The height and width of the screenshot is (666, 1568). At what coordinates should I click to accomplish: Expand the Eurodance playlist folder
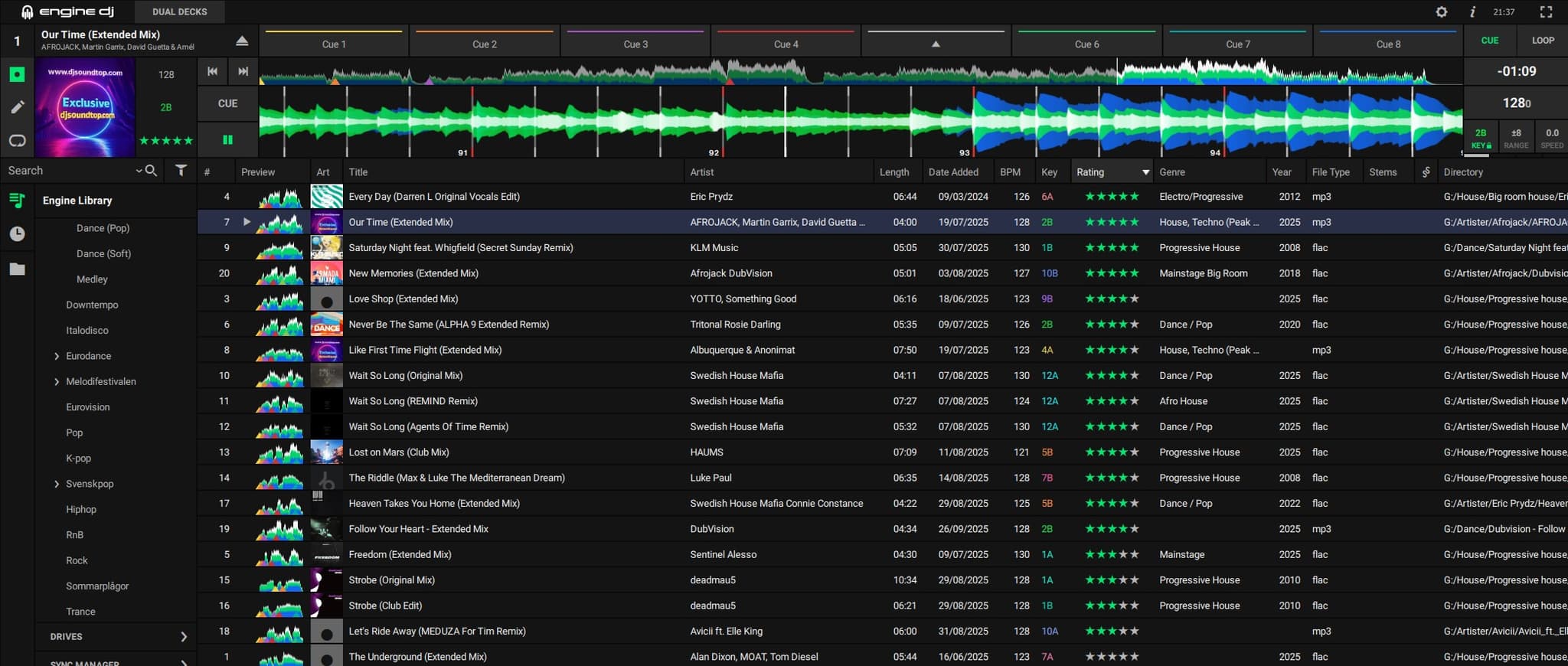pyautogui.click(x=57, y=356)
